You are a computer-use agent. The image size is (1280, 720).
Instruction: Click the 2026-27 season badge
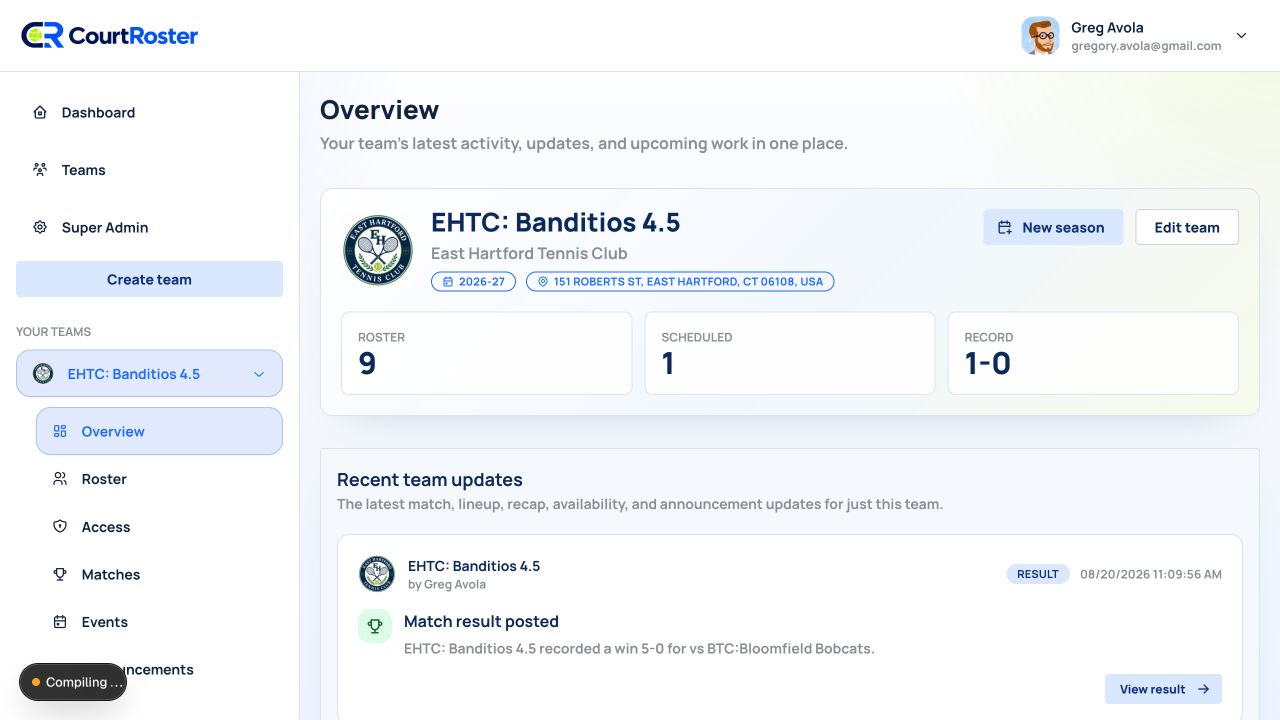pos(474,282)
